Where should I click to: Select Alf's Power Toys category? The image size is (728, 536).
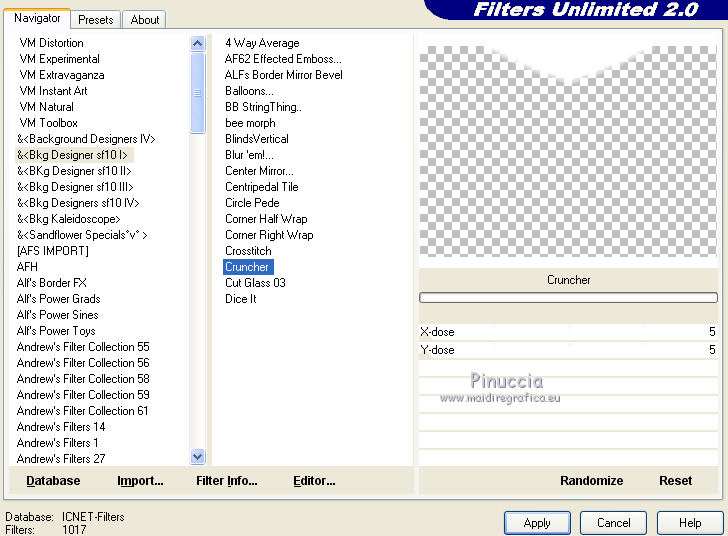[x=56, y=331]
